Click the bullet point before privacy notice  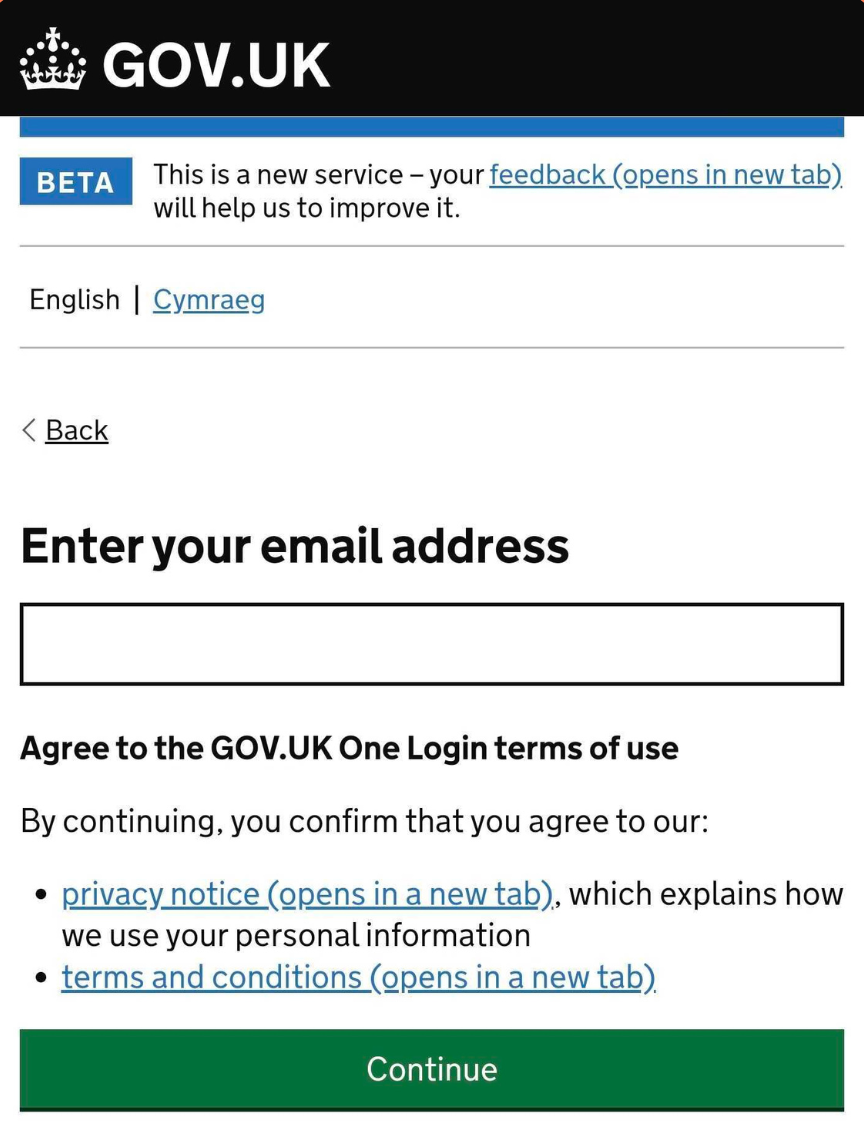click(41, 894)
